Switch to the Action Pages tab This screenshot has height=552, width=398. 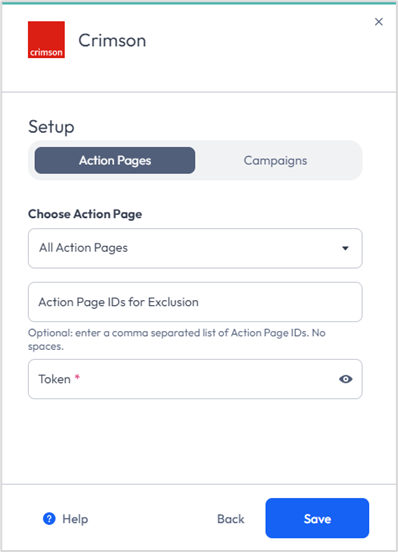(115, 161)
